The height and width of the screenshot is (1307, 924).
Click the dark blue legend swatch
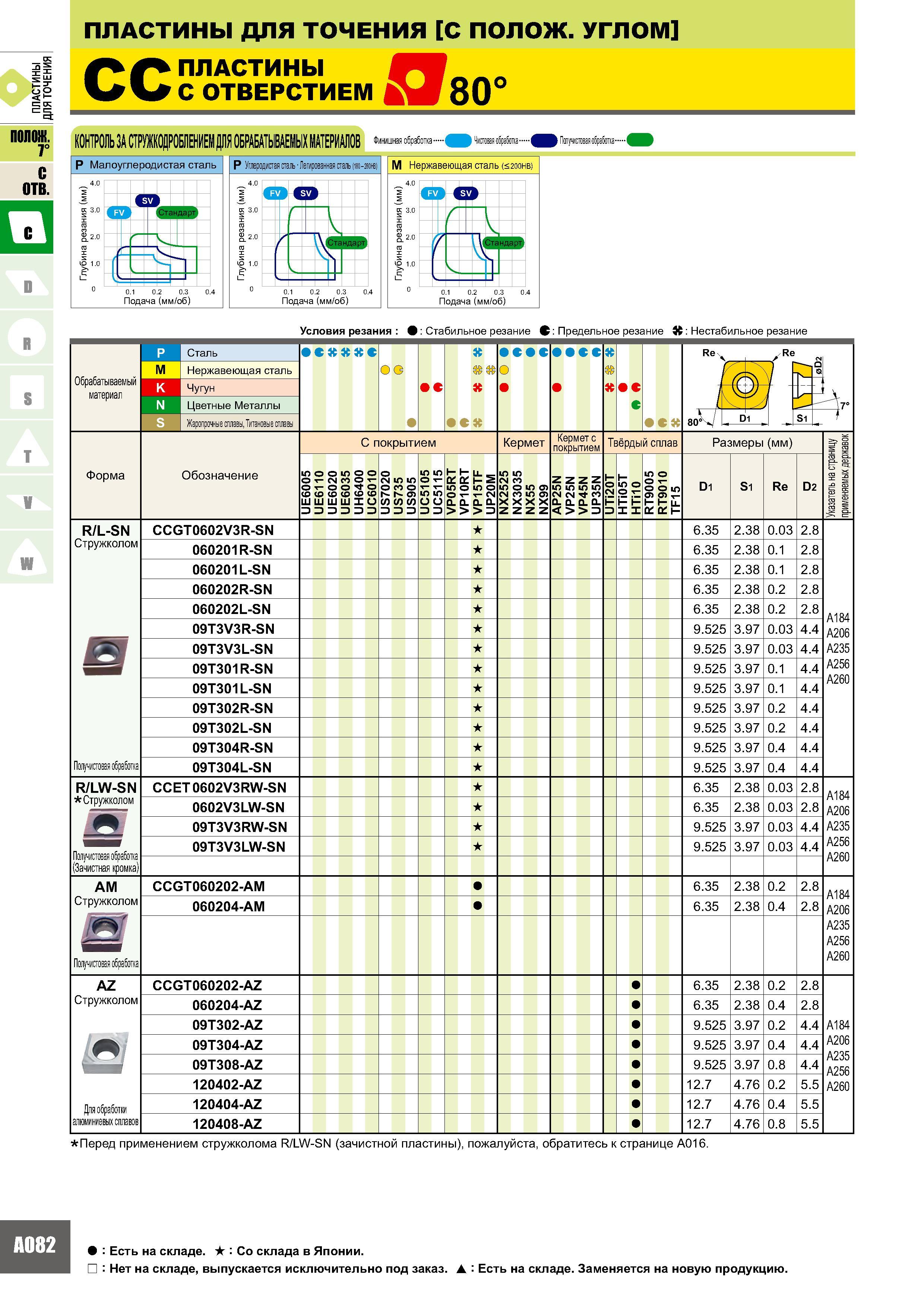544,140
